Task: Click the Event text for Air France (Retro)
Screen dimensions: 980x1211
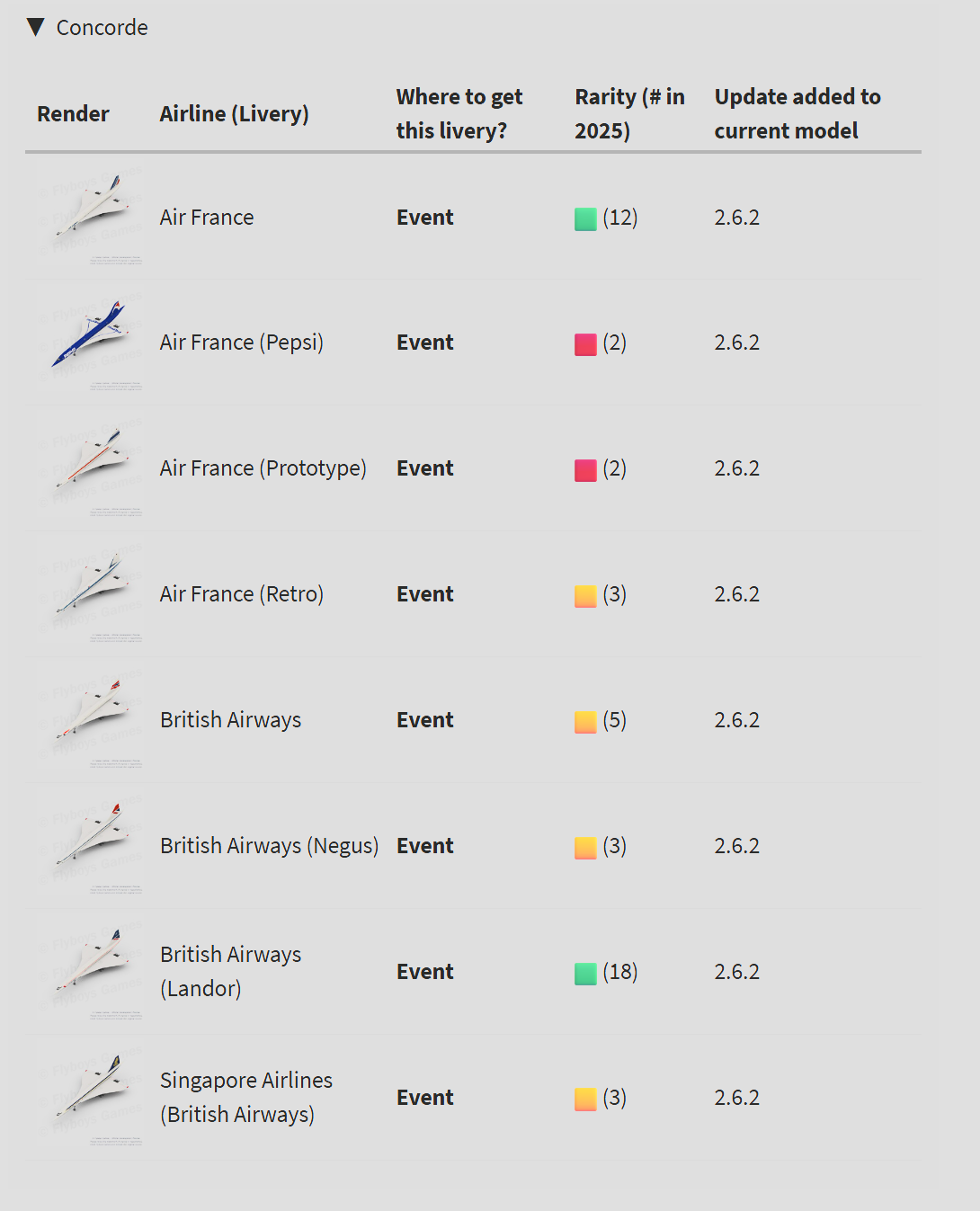Action: pyautogui.click(x=424, y=594)
